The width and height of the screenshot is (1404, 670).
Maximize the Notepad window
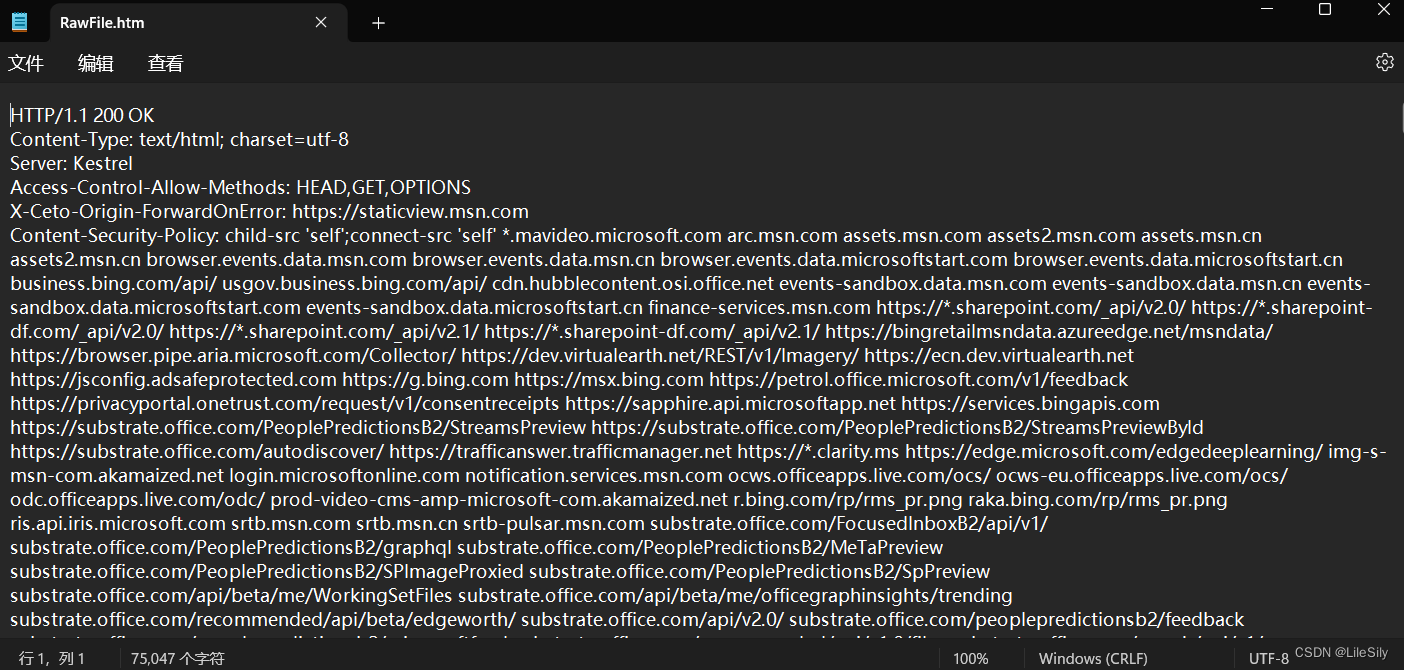click(x=1325, y=9)
